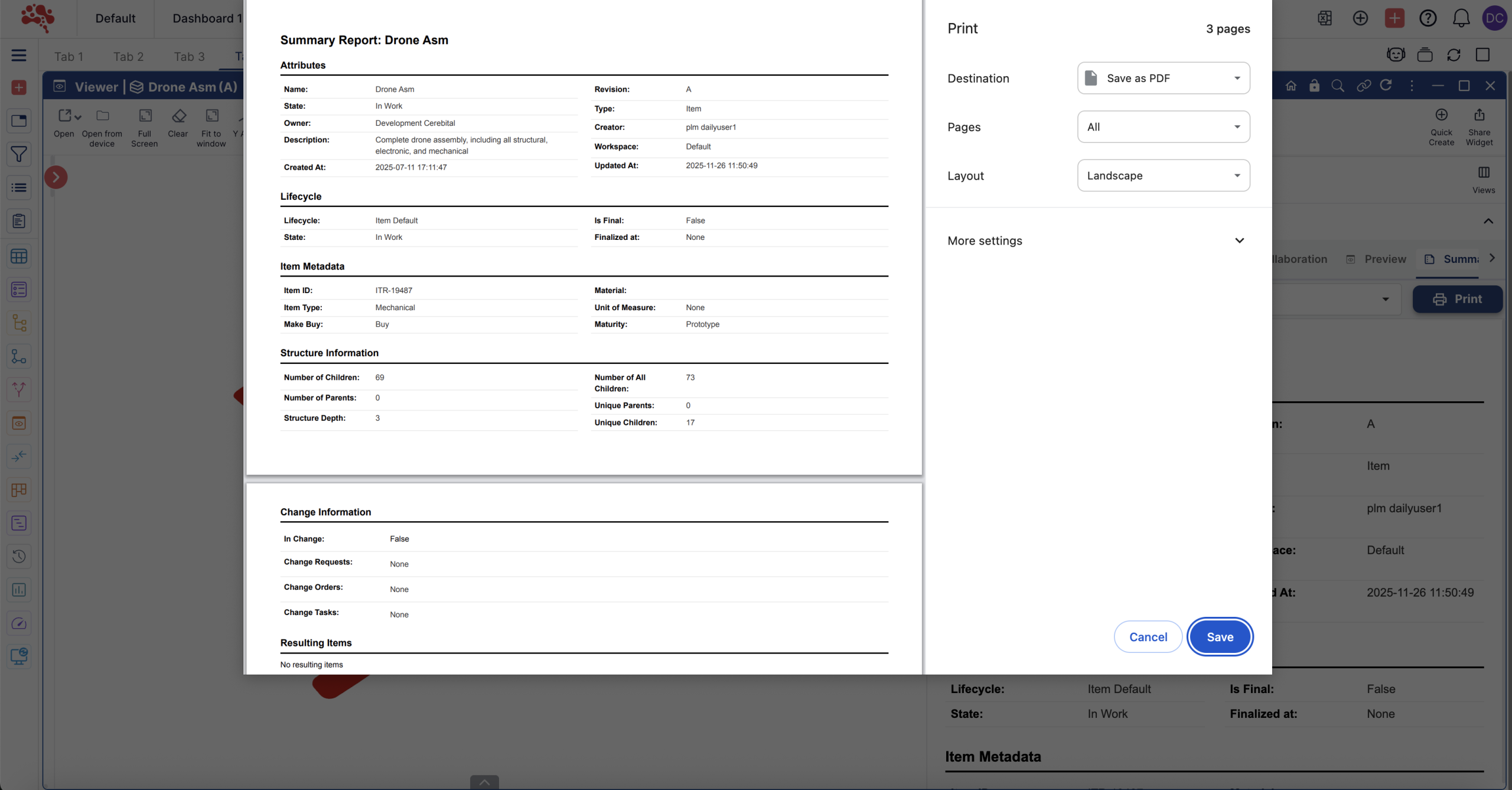Click the Cancel button
The height and width of the screenshot is (790, 1512).
pyautogui.click(x=1148, y=637)
